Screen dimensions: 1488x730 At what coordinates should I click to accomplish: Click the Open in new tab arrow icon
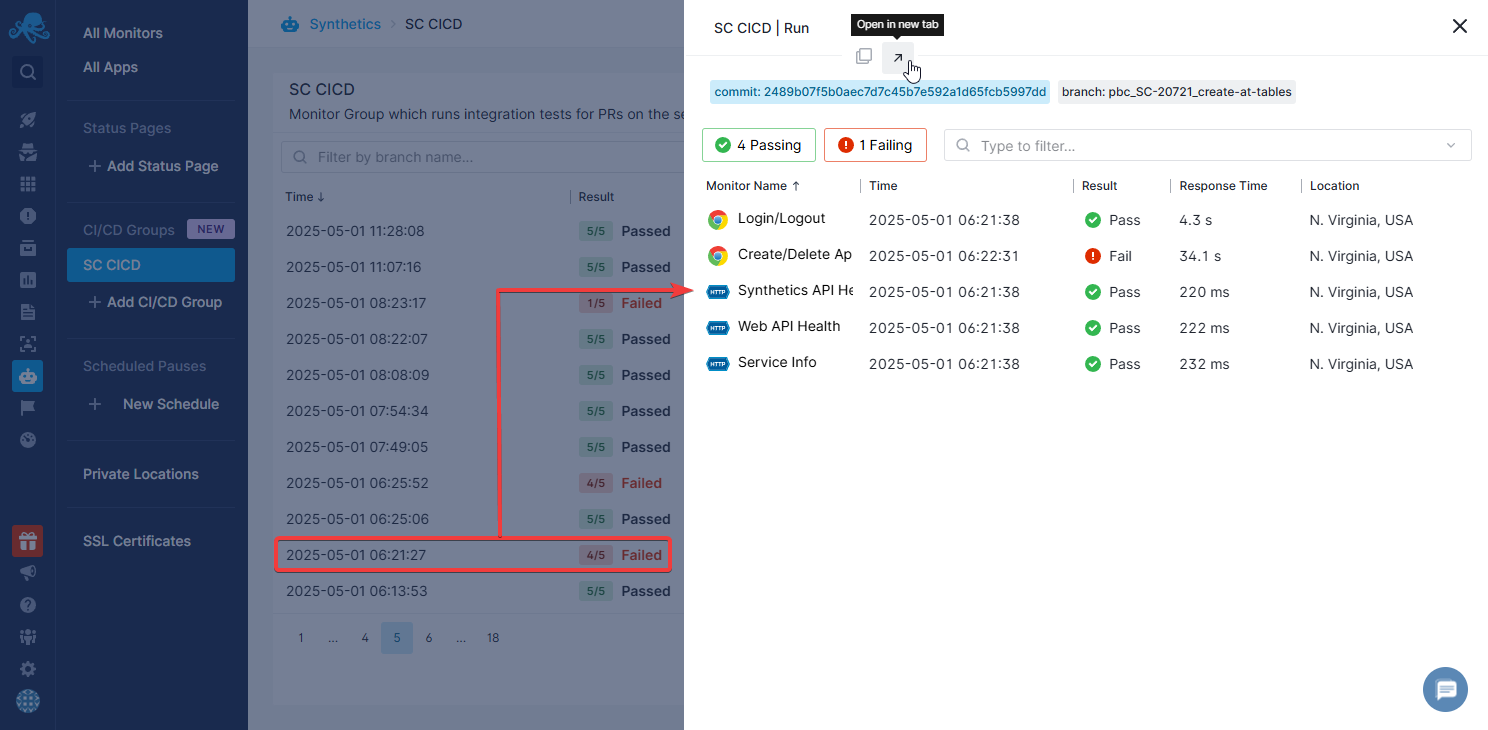coord(898,58)
